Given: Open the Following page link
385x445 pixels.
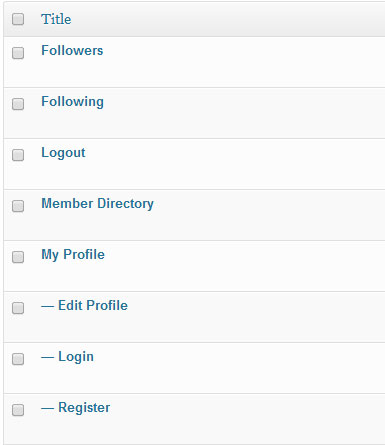Looking at the screenshot, I should click(72, 102).
